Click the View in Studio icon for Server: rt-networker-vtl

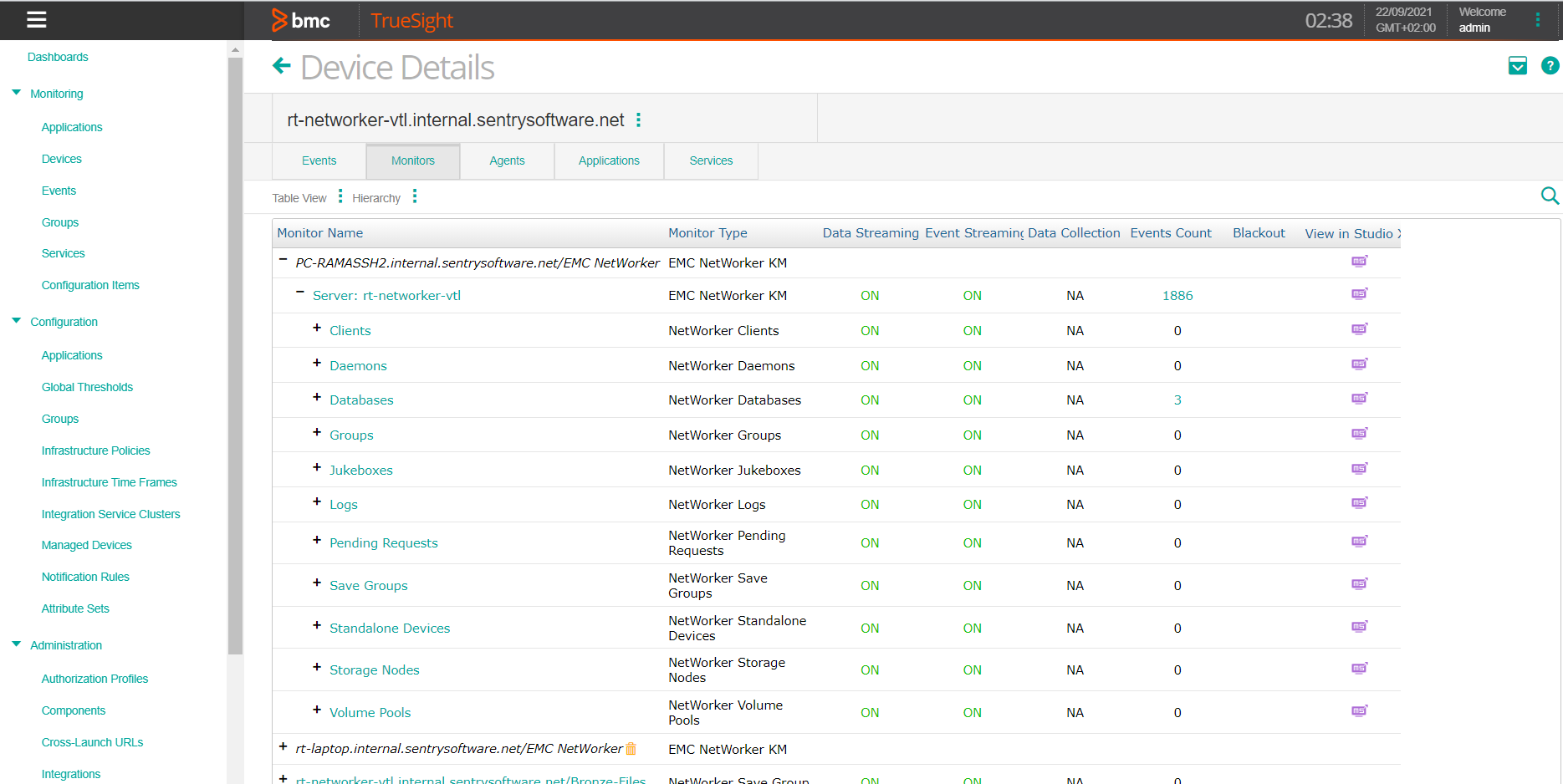point(1359,293)
